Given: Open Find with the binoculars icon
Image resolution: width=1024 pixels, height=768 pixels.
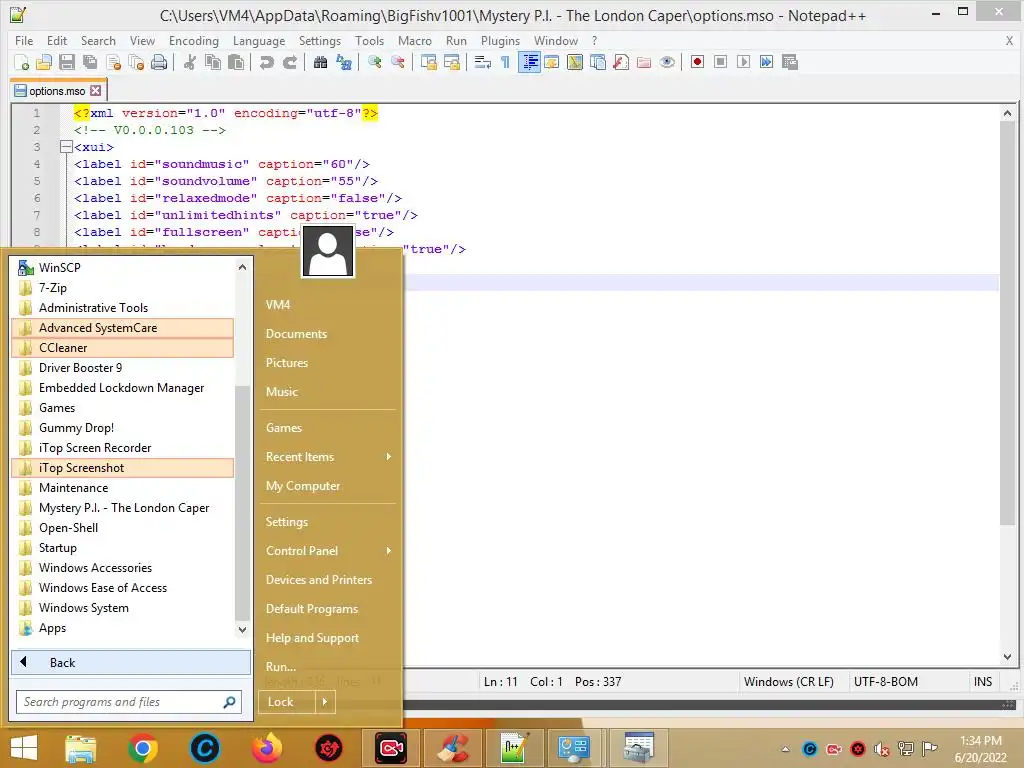Looking at the screenshot, I should pyautogui.click(x=320, y=62).
